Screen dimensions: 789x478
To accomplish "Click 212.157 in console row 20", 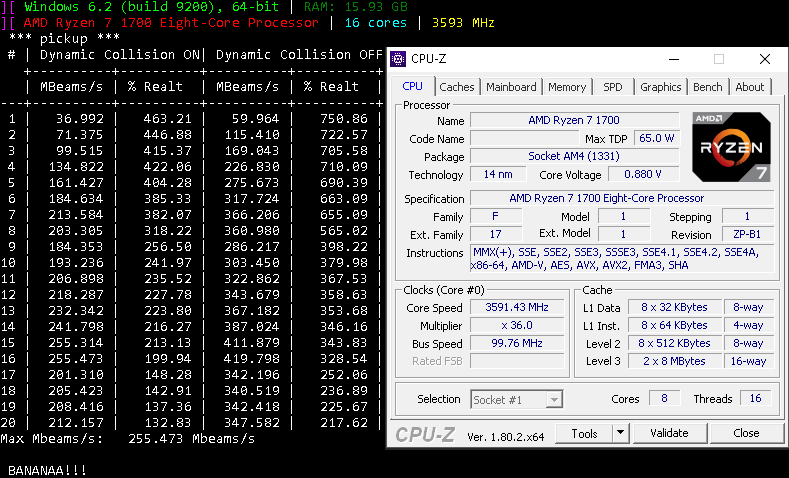I will 76,423.
